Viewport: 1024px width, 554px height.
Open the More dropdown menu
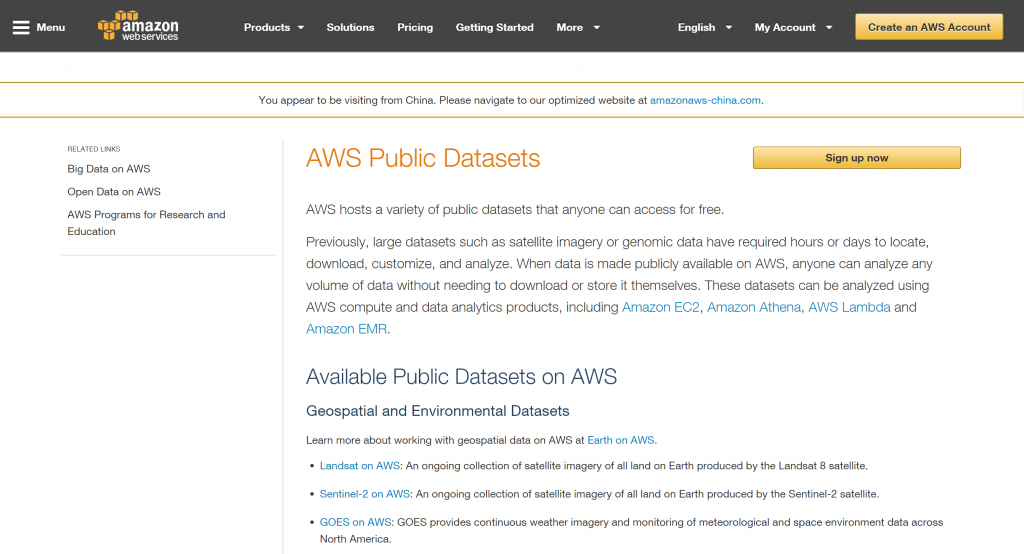pyautogui.click(x=578, y=27)
